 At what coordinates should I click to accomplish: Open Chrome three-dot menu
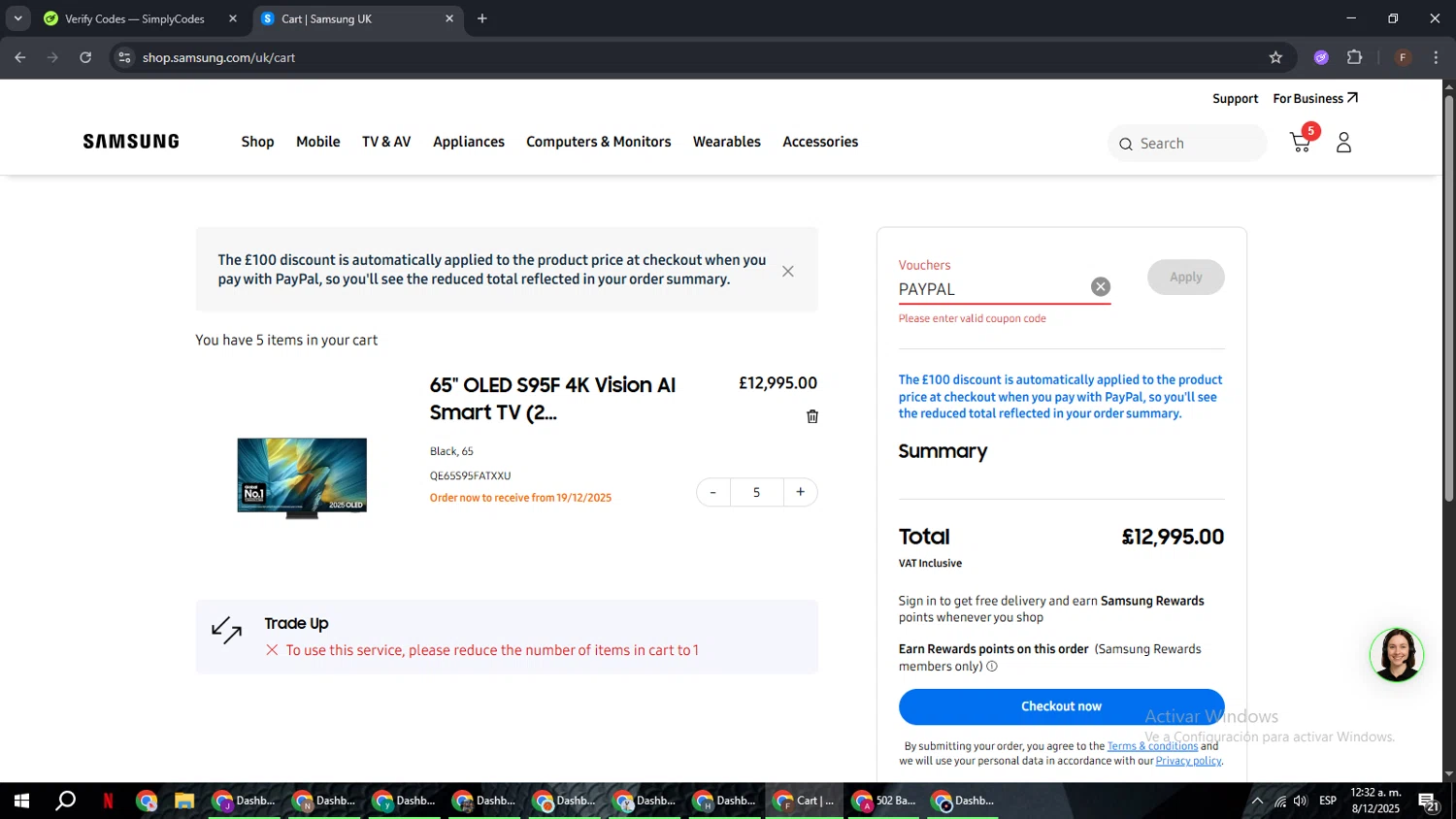[x=1436, y=57]
